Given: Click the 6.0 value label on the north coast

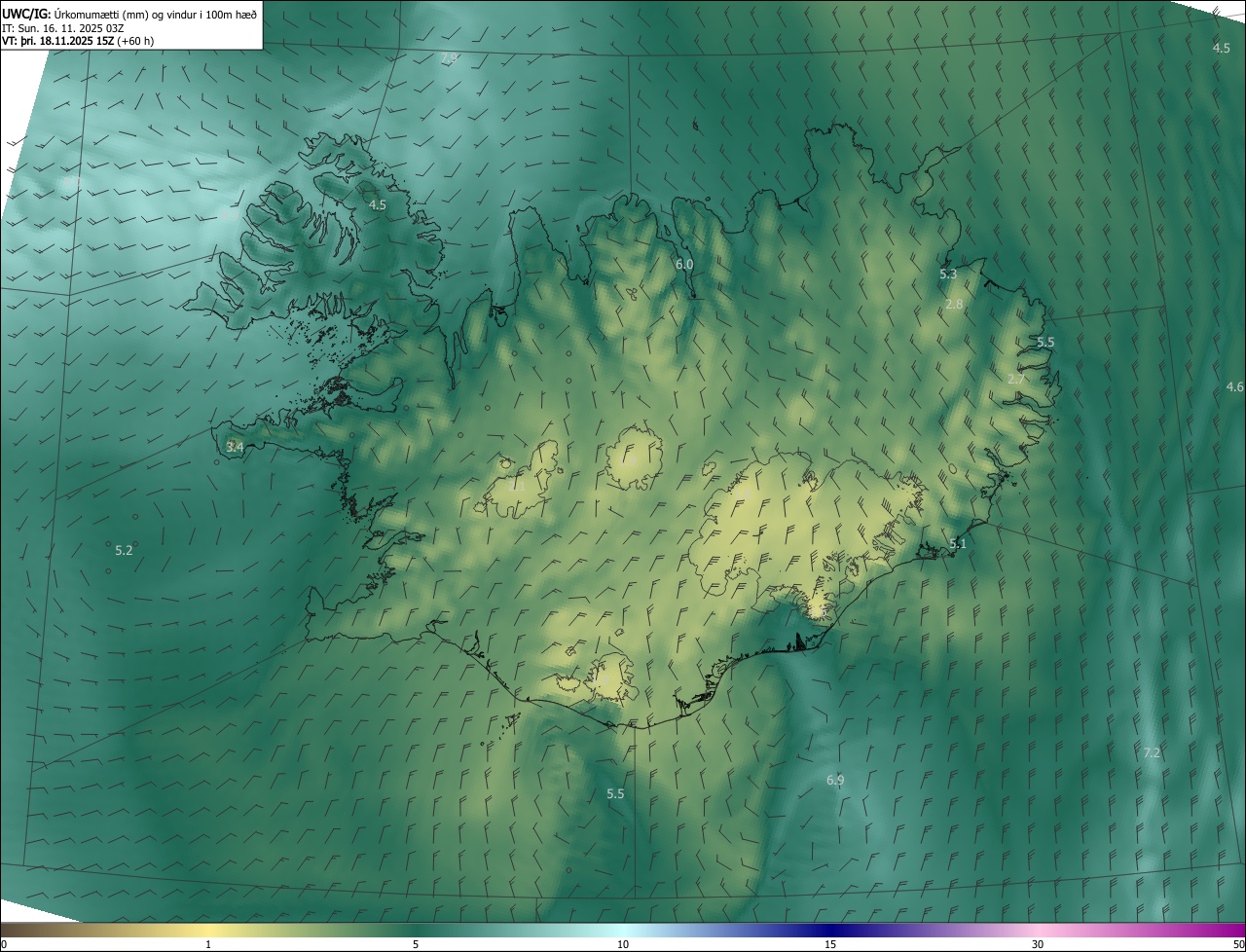Looking at the screenshot, I should click(684, 264).
